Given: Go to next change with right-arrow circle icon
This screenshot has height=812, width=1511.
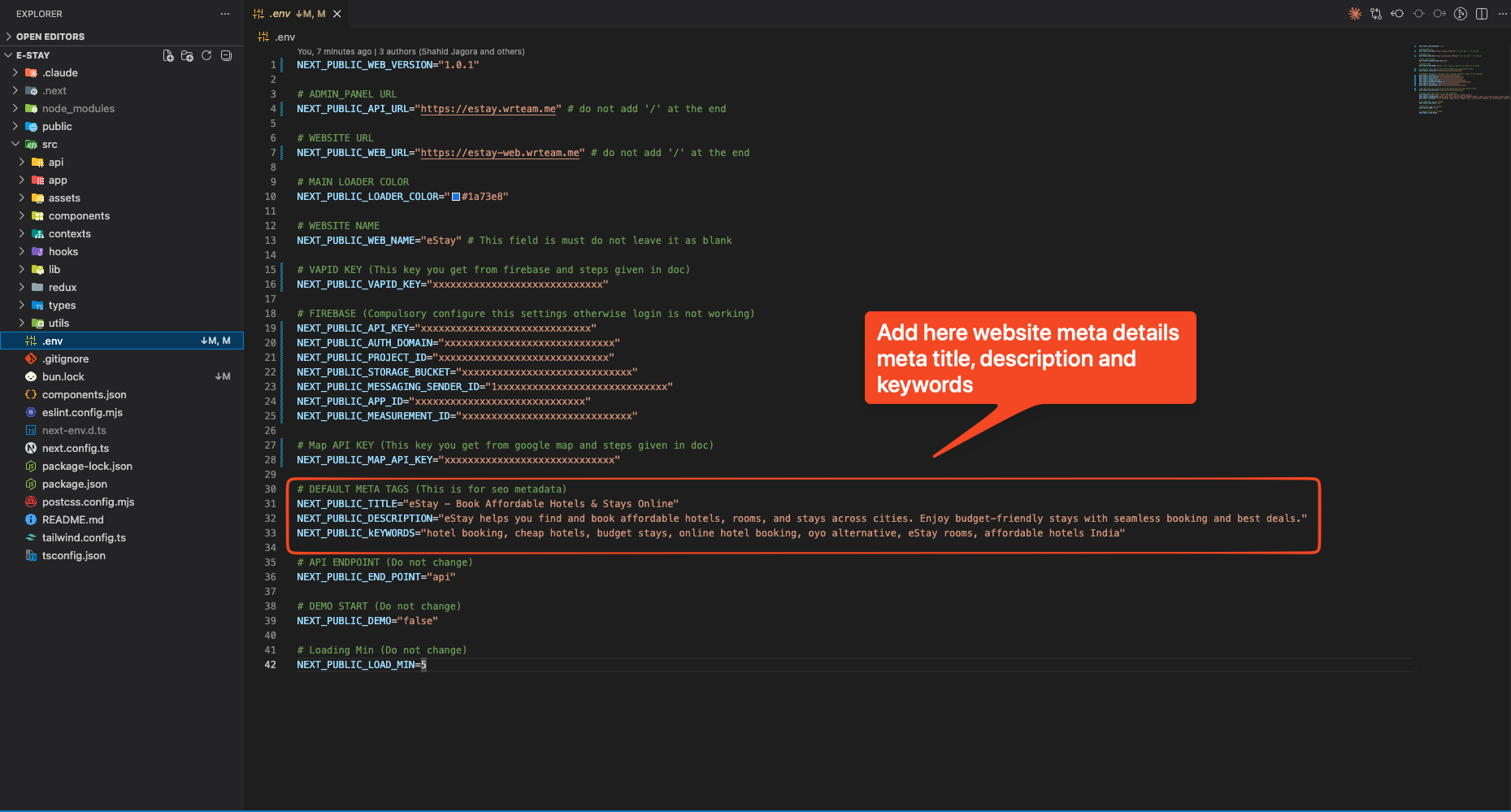Looking at the screenshot, I should [x=1439, y=14].
